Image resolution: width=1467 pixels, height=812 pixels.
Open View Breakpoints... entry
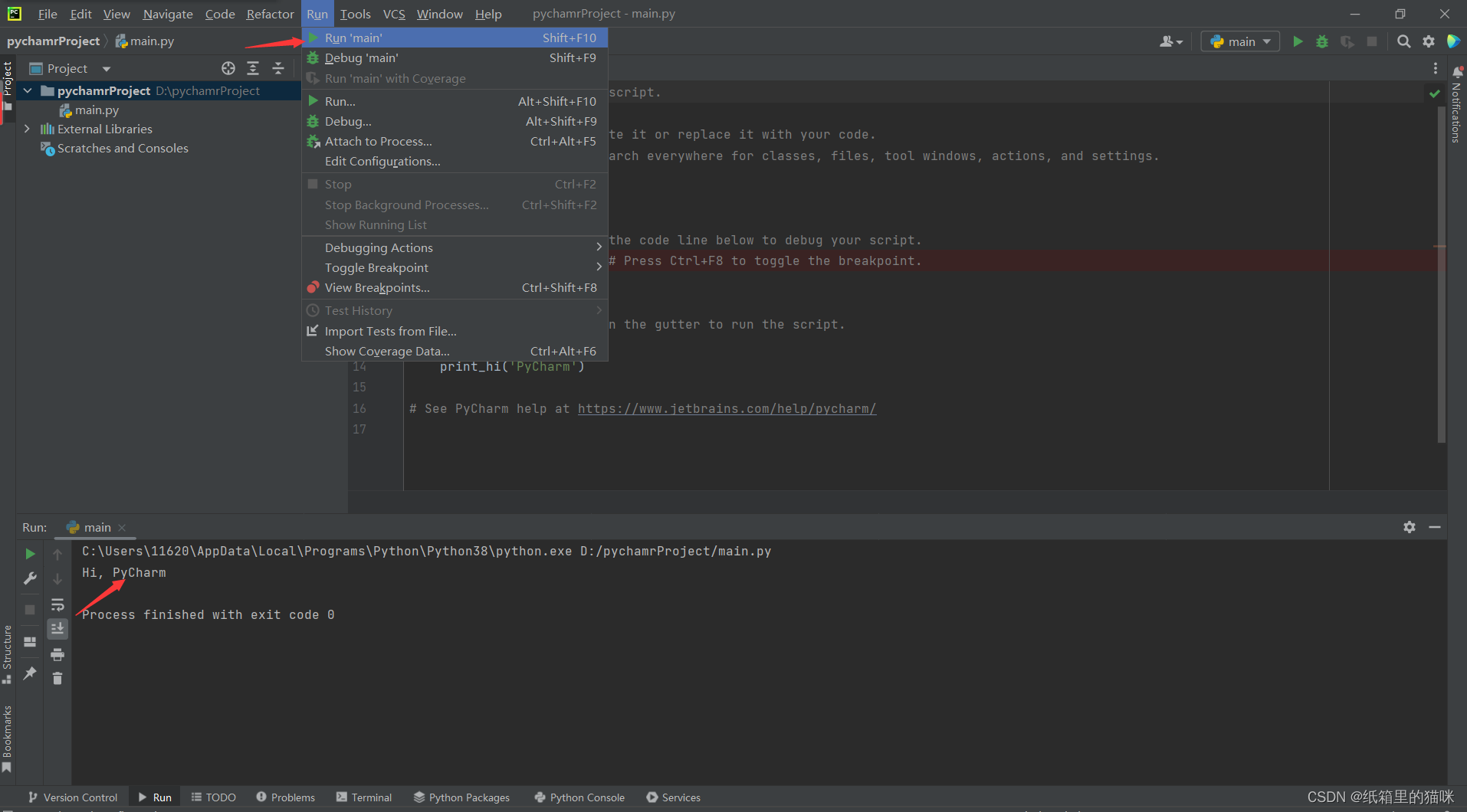[x=455, y=287]
